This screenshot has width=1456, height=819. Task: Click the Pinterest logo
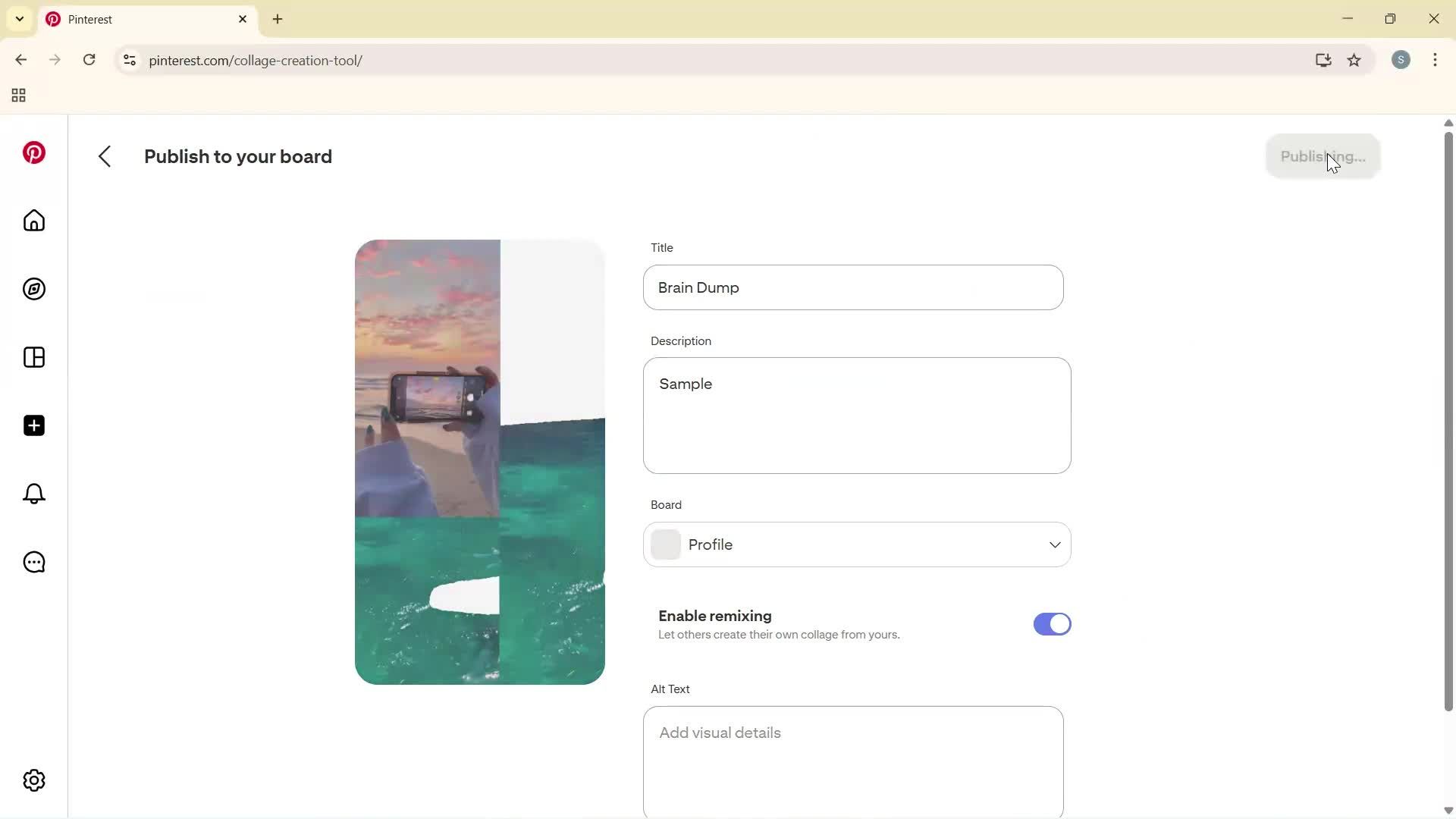[33, 152]
